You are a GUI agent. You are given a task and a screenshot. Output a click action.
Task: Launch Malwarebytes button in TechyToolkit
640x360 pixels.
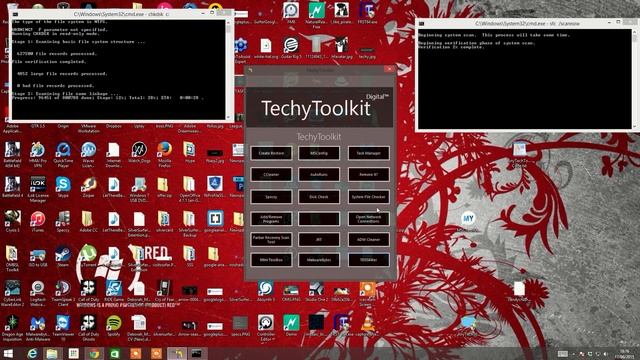(x=319, y=260)
